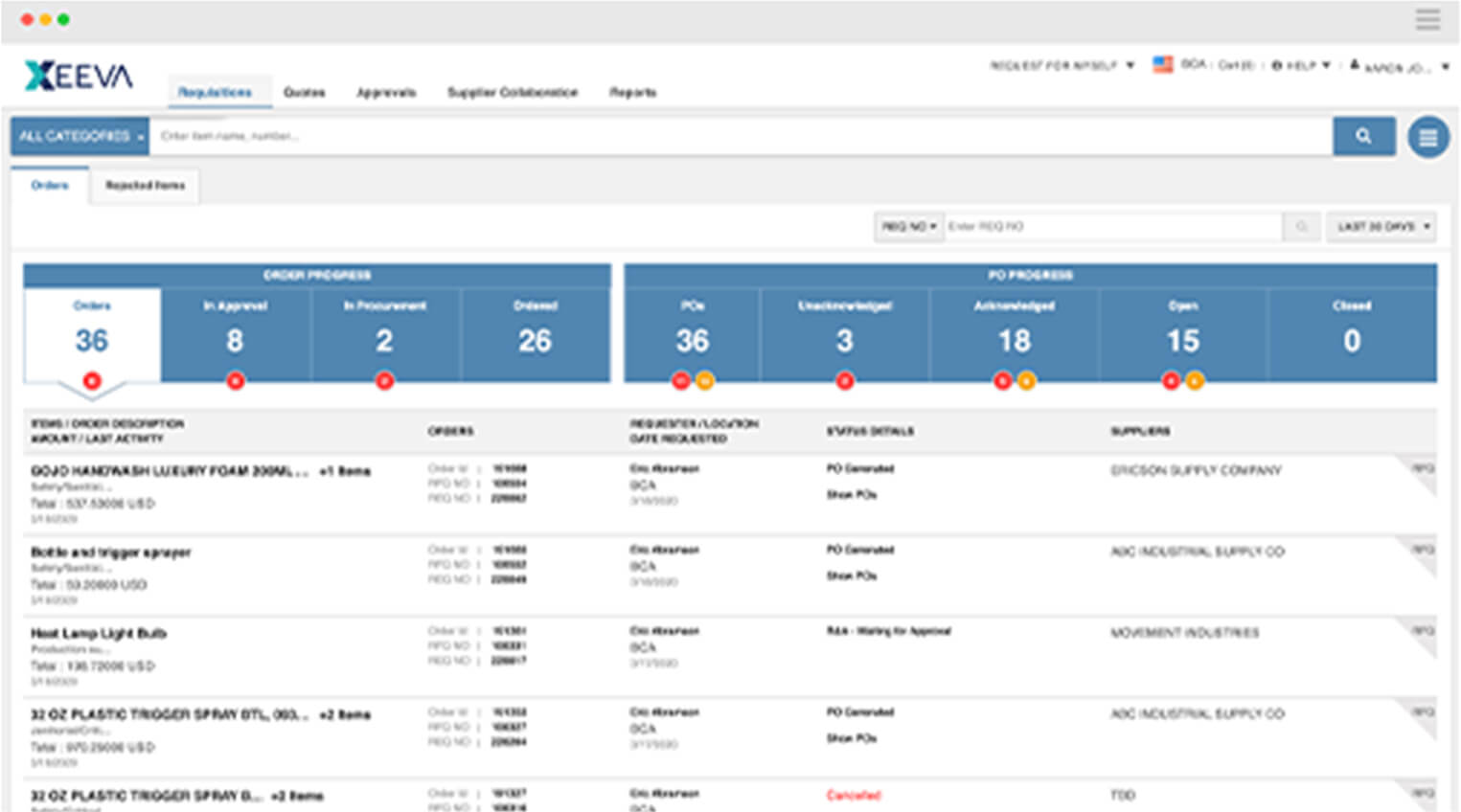Screen dimensions: 1461x812
Task: Open the REQ NO filter dropdown
Action: (908, 227)
